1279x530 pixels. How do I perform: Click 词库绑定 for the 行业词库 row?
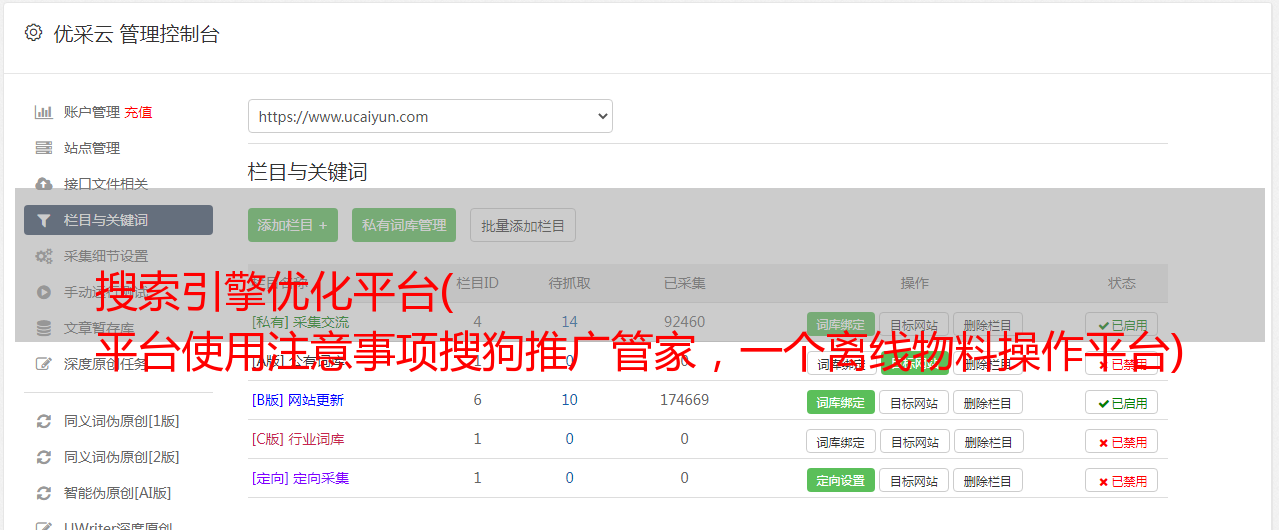point(841,442)
